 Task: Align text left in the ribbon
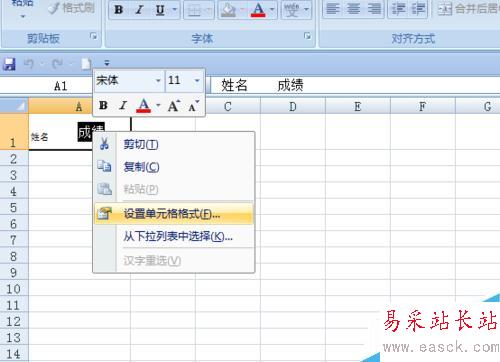333,9
